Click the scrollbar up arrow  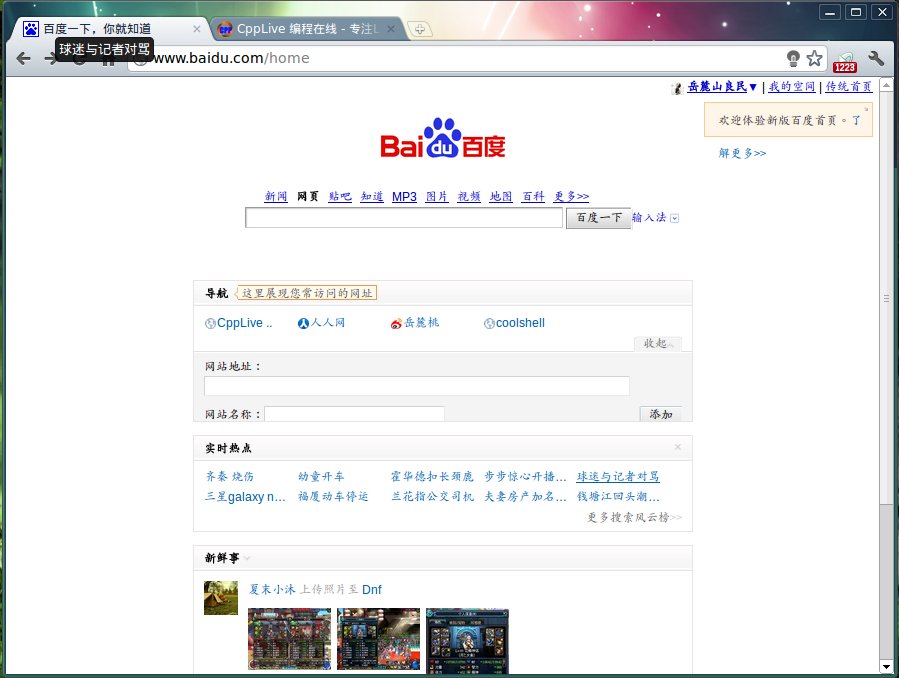[x=886, y=85]
